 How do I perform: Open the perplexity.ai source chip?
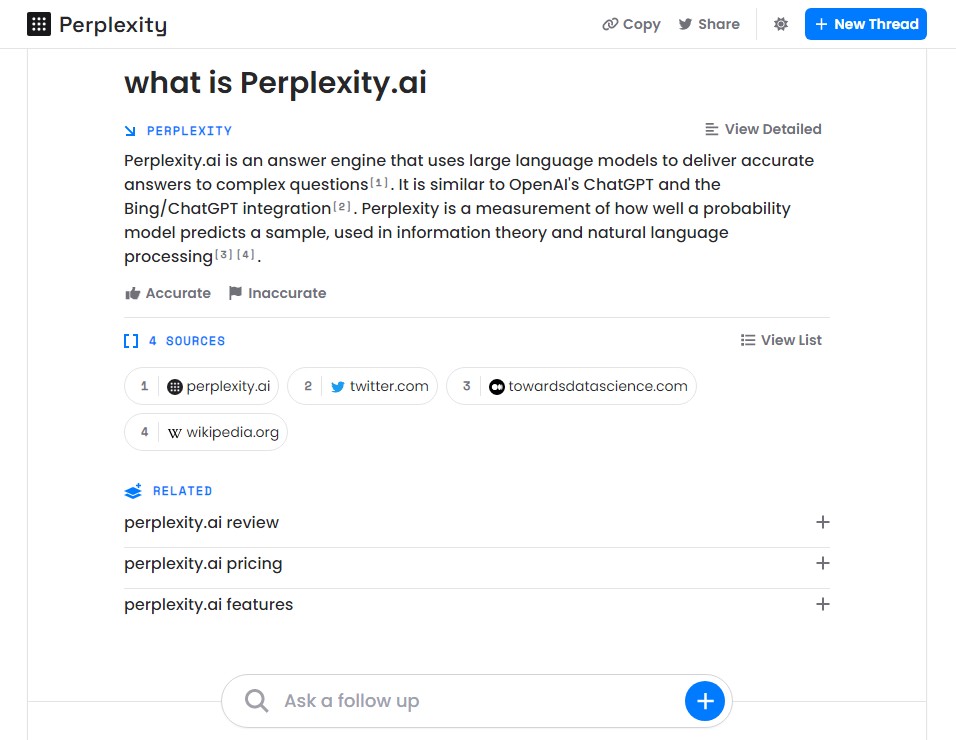pyautogui.click(x=201, y=386)
